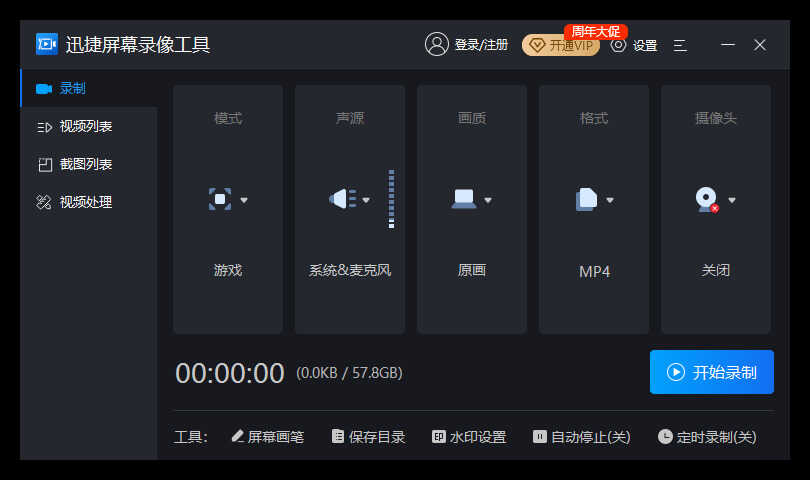Open the 视频列表 sidebar tab
The height and width of the screenshot is (480, 810).
tap(89, 127)
